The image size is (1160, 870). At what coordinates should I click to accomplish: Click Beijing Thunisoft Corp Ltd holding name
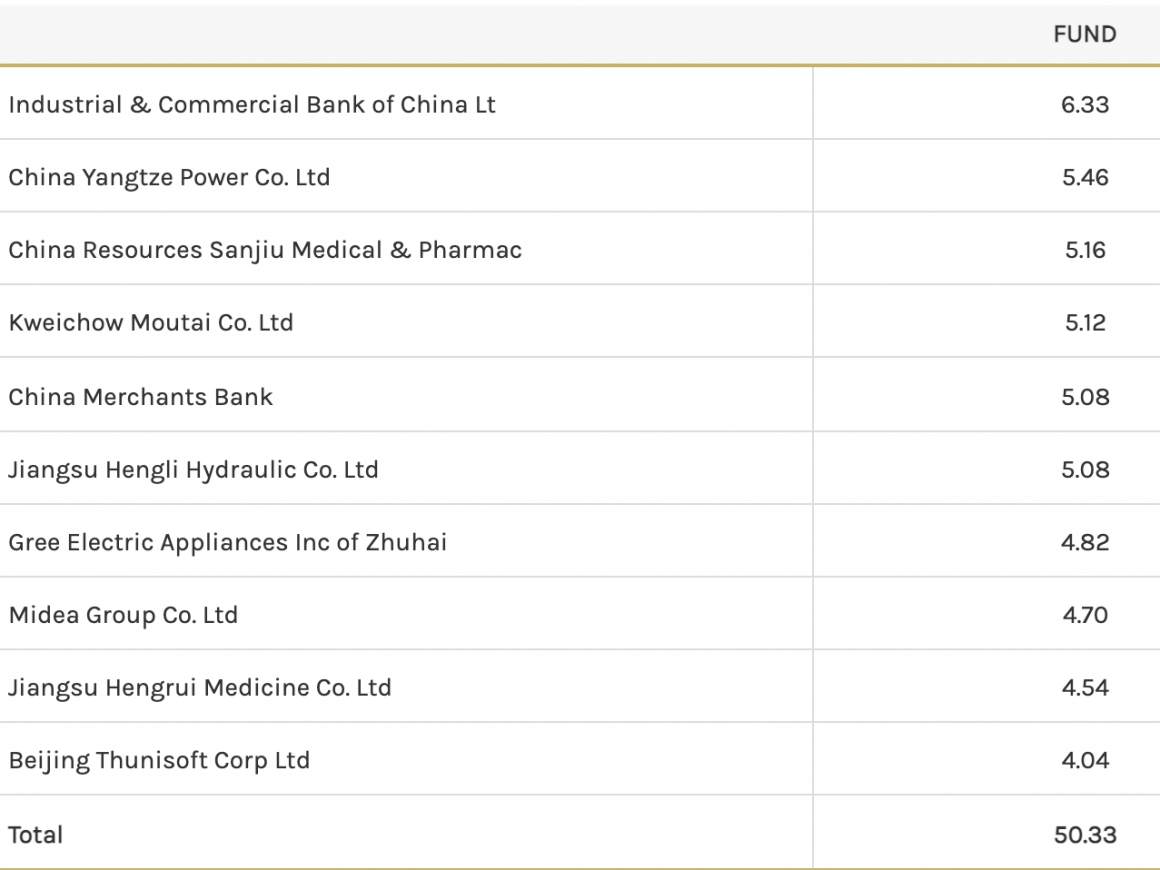[x=159, y=760]
